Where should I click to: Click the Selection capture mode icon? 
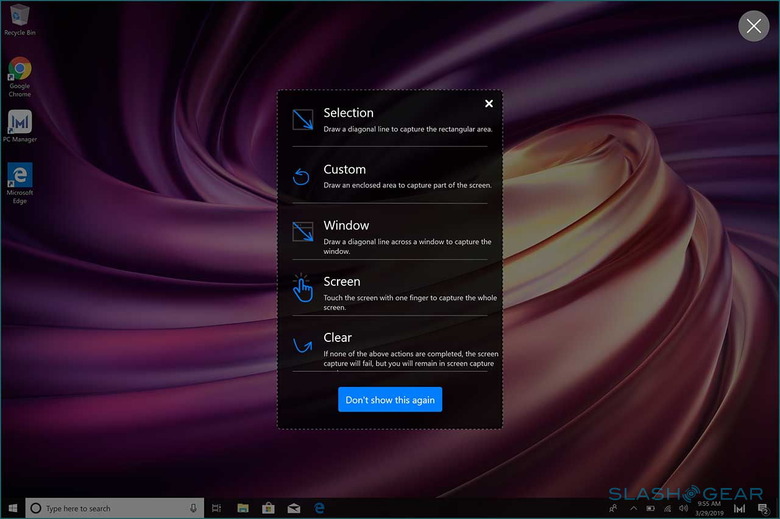[302, 120]
